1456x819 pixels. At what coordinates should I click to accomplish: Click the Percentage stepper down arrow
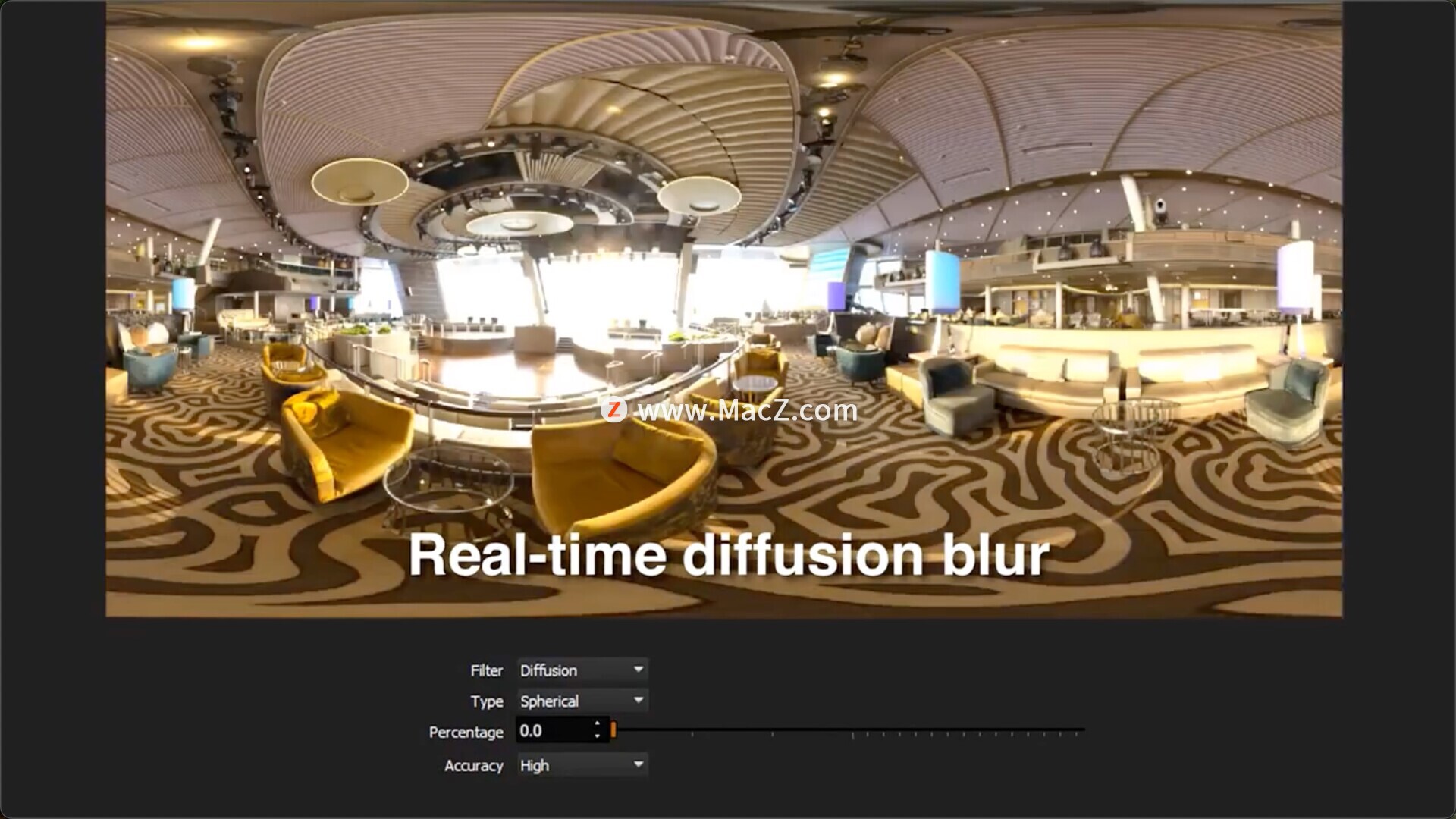click(x=598, y=736)
